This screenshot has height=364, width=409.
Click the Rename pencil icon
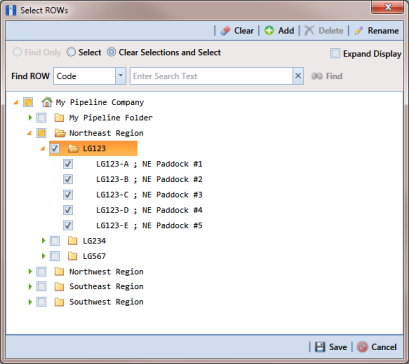click(x=359, y=31)
